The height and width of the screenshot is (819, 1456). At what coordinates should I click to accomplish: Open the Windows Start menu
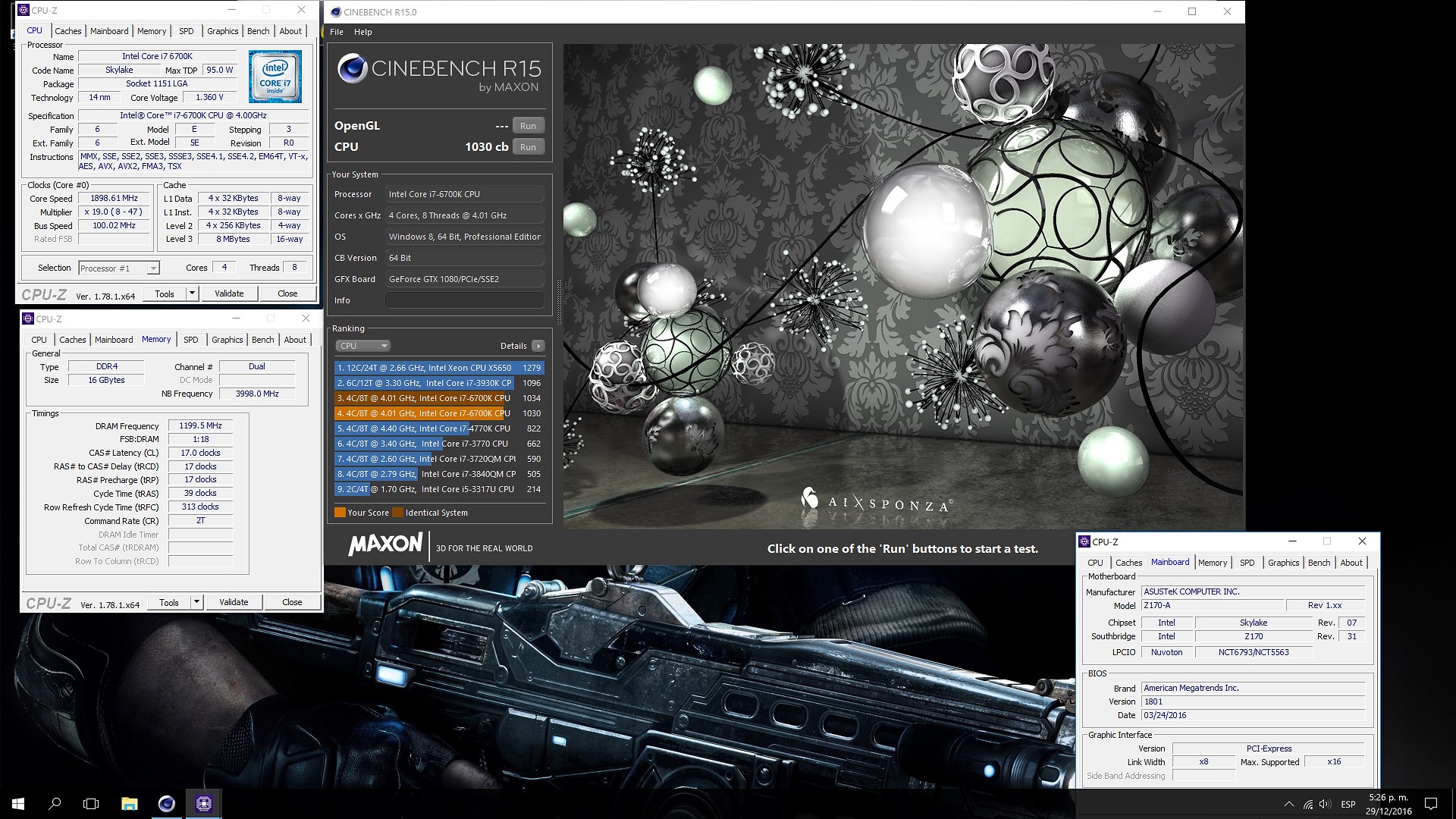point(18,804)
